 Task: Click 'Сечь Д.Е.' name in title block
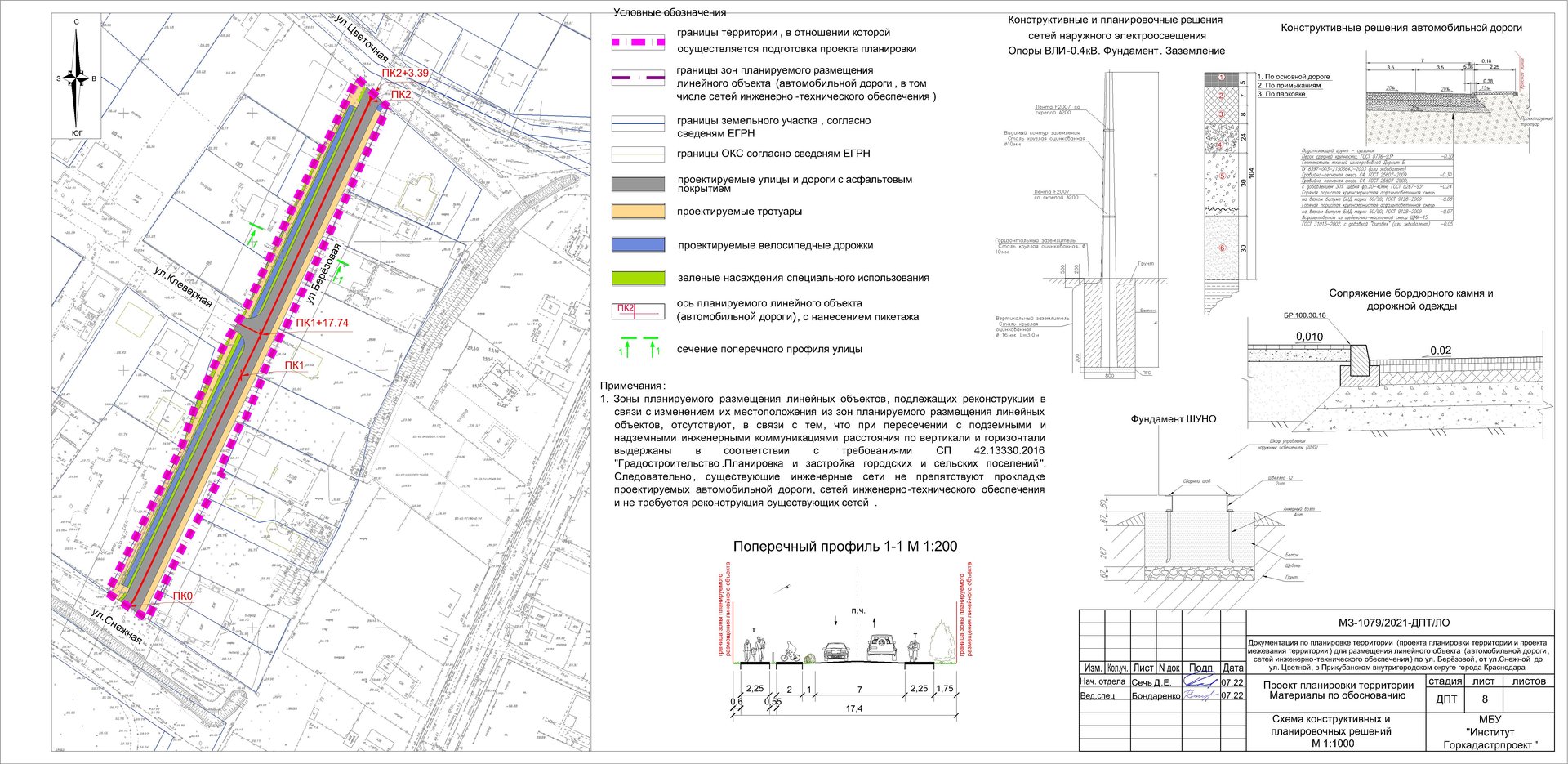1151,682
